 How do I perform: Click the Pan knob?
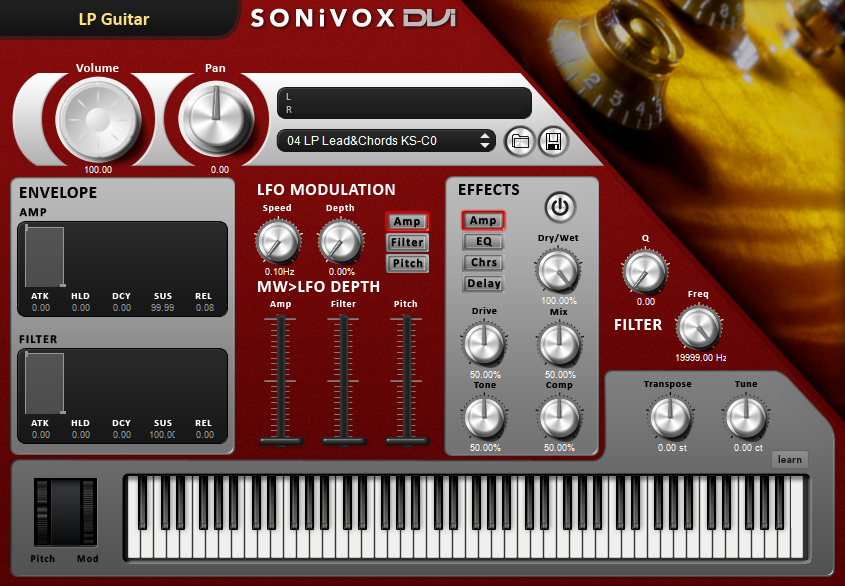(217, 119)
